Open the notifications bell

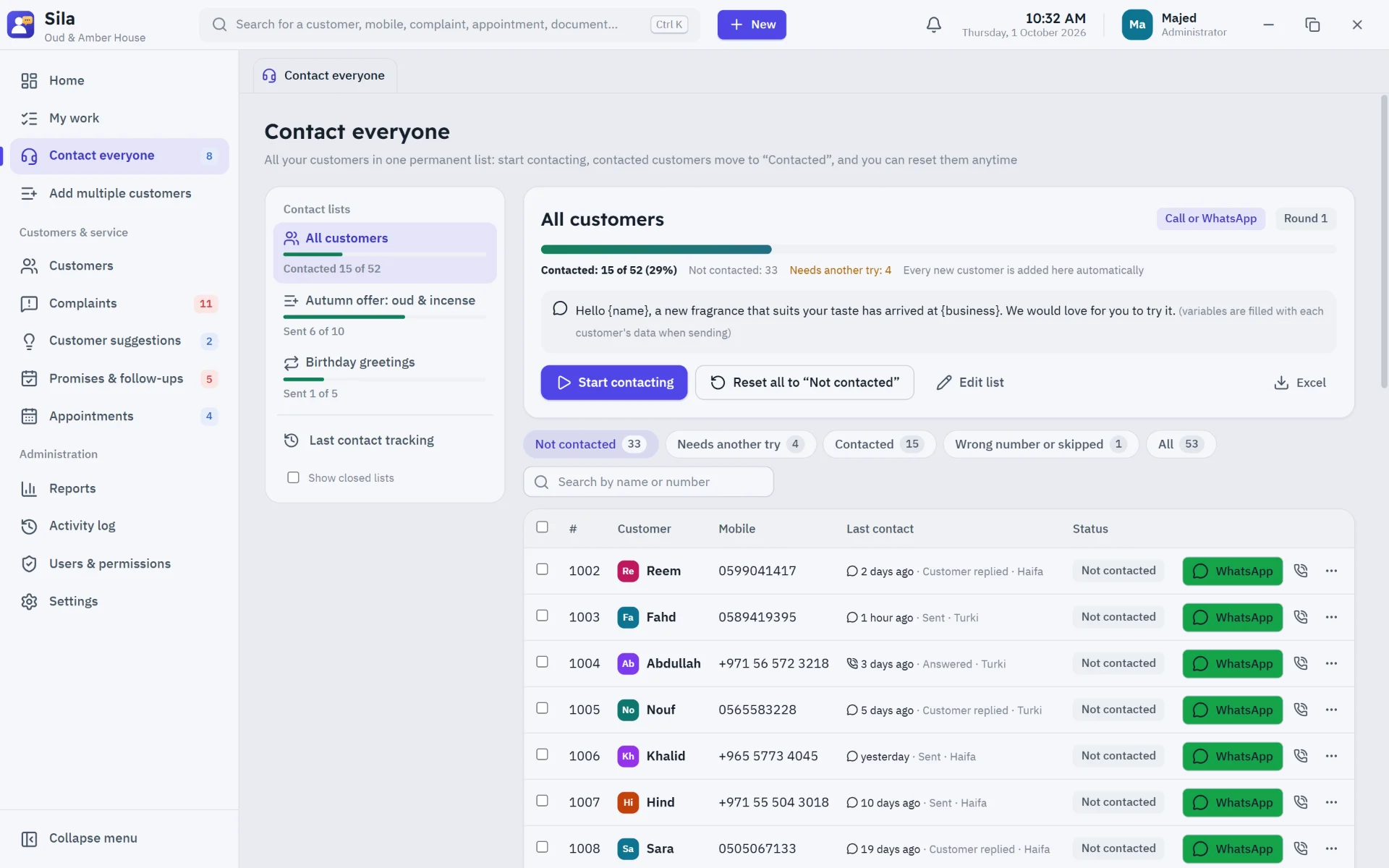(x=933, y=25)
